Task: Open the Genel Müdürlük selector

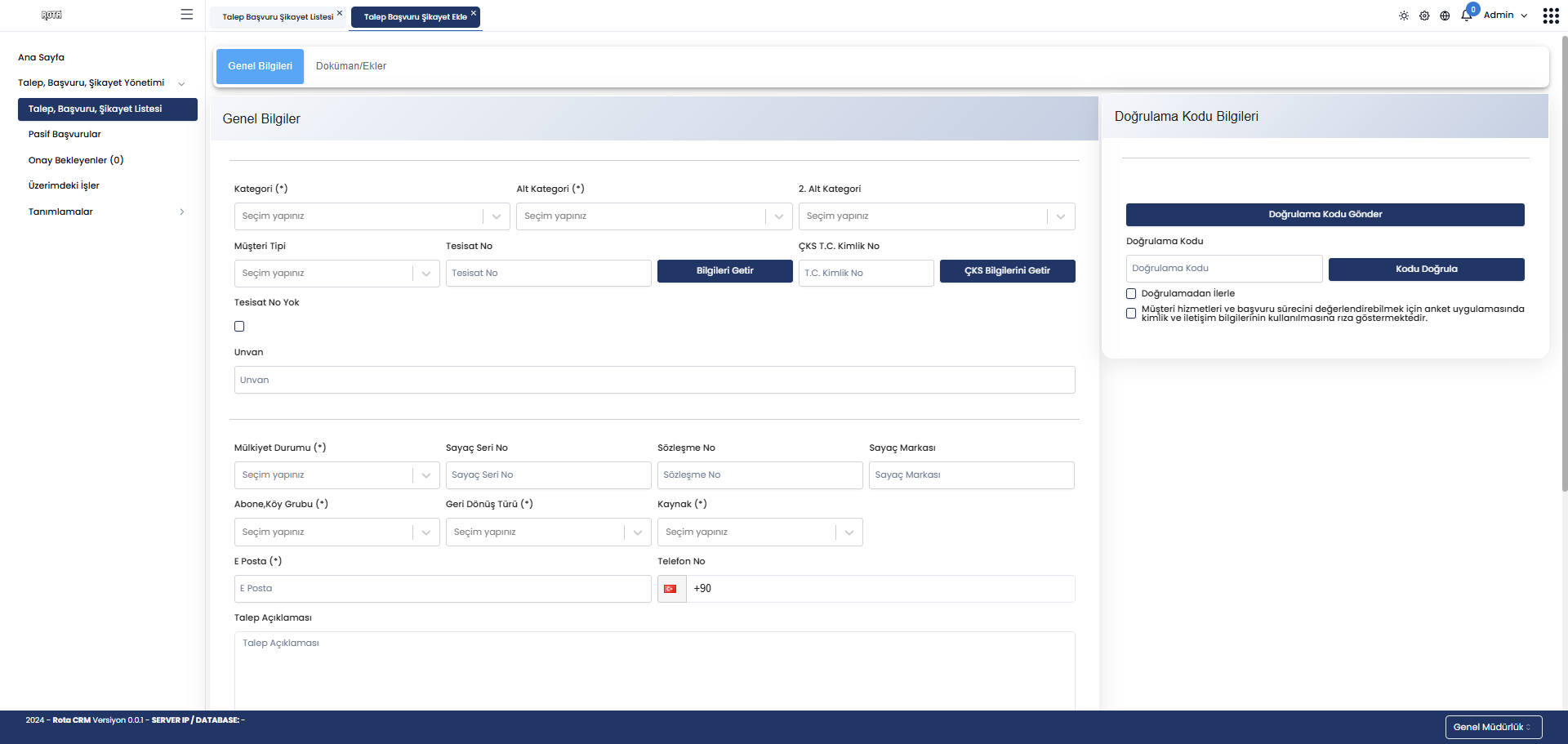Action: click(1494, 727)
